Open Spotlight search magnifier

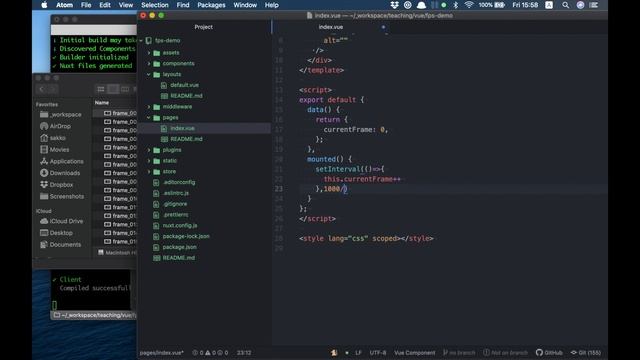(x=565, y=5)
